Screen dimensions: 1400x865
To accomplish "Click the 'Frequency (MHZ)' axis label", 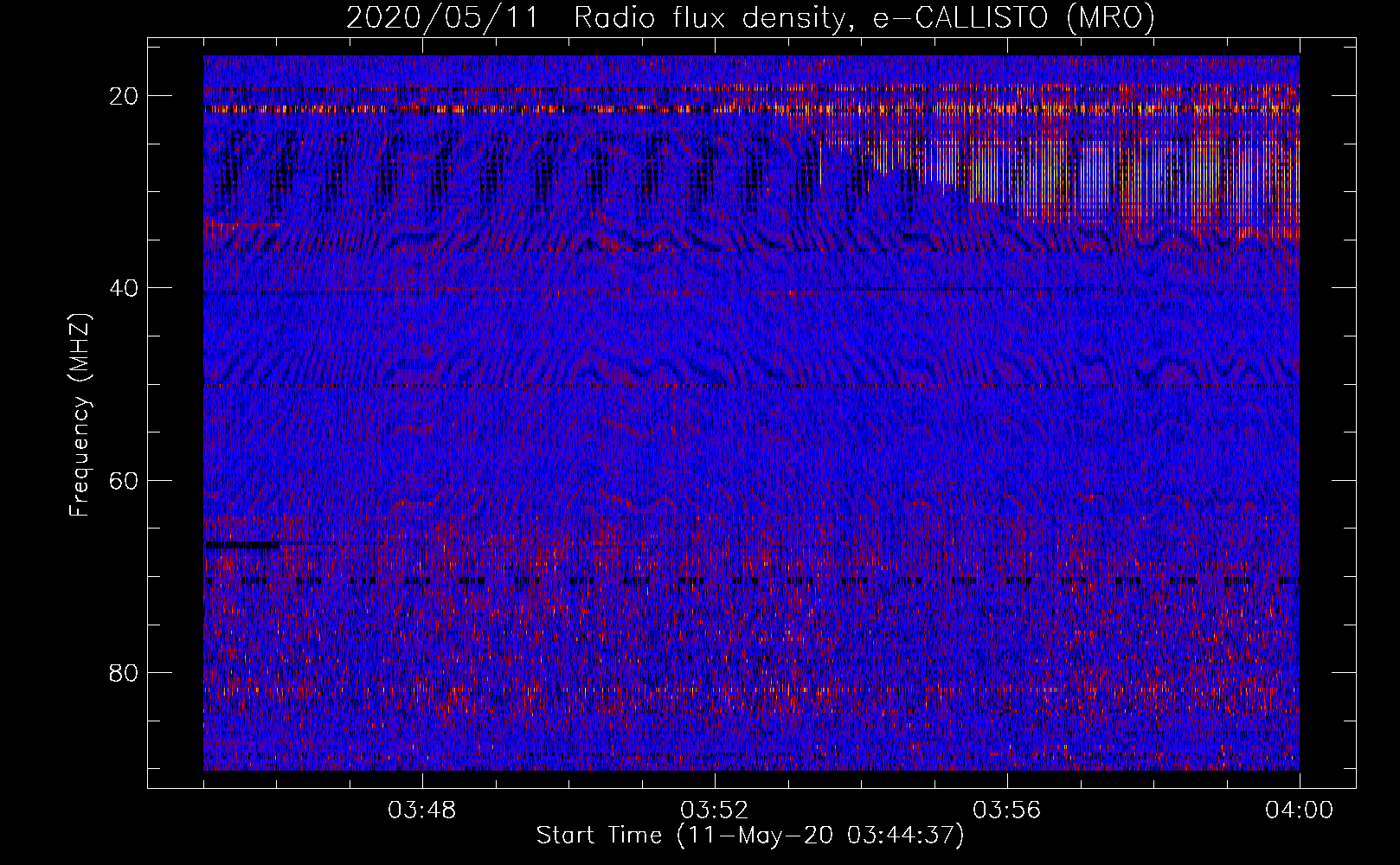I will tap(80, 414).
